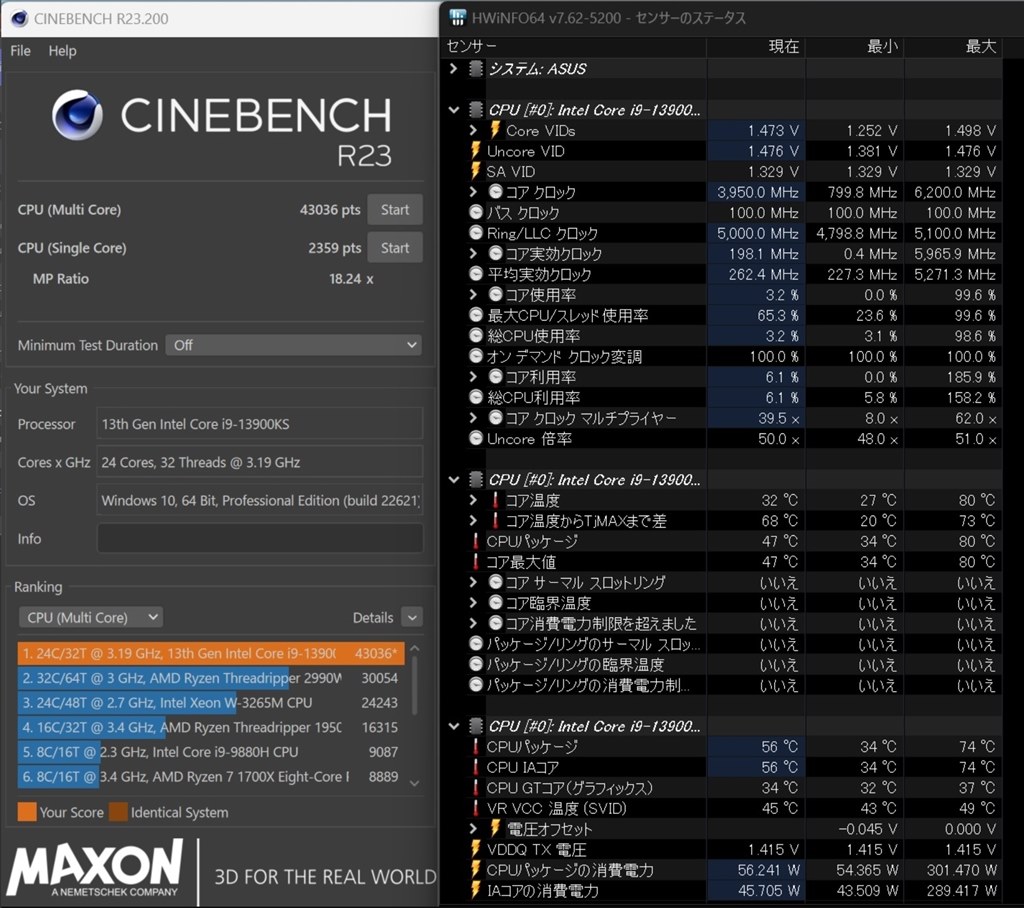Open the Minimum Test Duration dropdown

coord(411,344)
